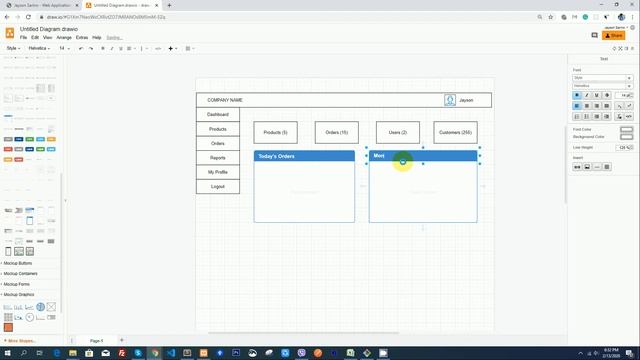This screenshot has width=640, height=360.
Task: Open the Edit menu
Action: tap(35, 38)
